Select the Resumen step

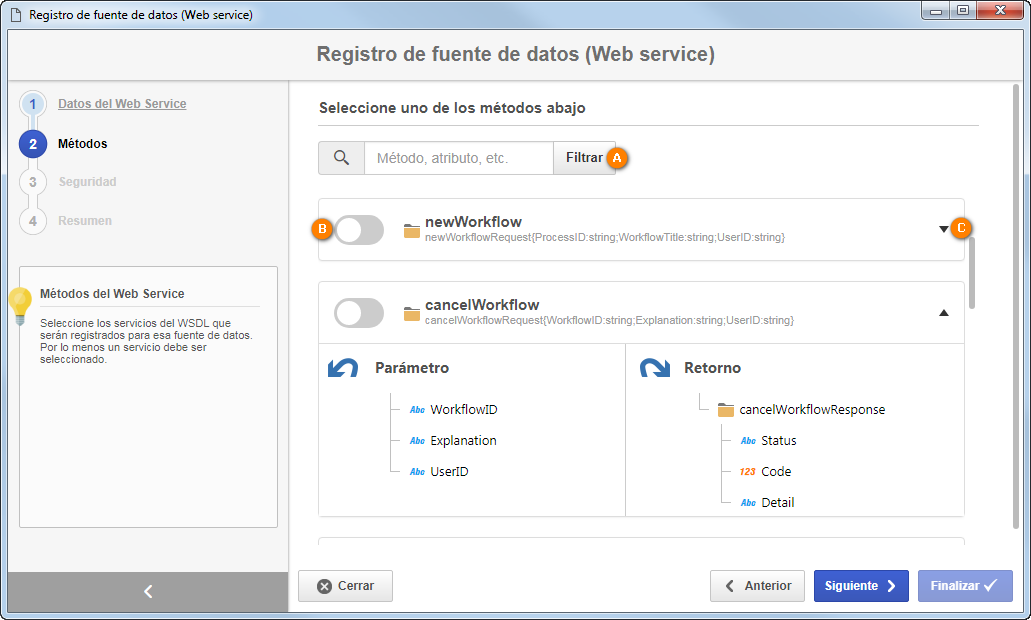point(85,221)
